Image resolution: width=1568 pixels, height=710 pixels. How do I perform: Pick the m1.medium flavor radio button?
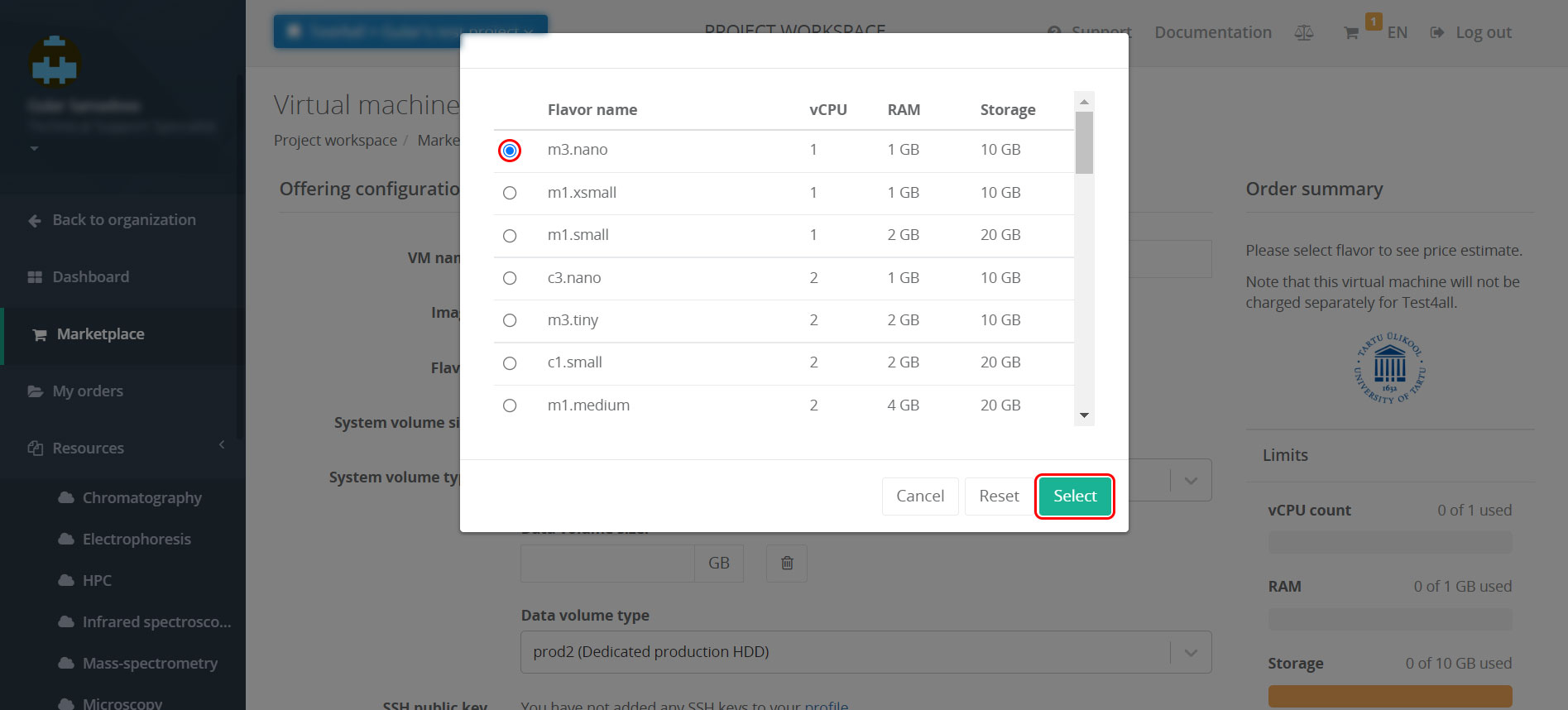point(510,405)
